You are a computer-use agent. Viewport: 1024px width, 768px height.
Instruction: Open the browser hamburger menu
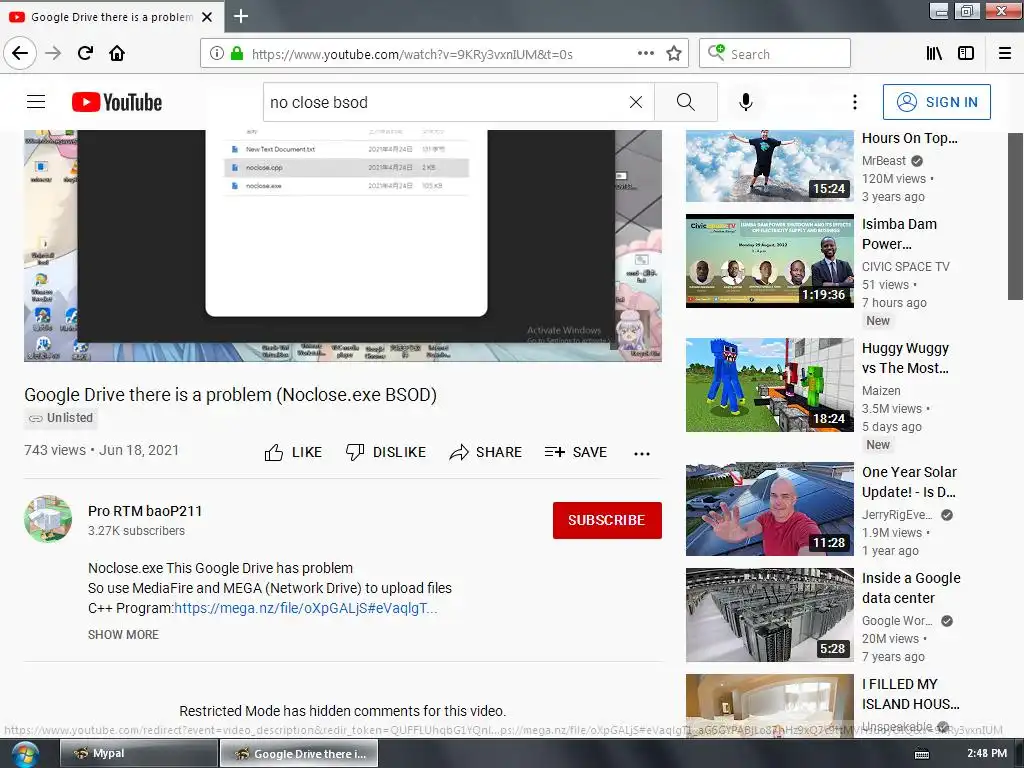1005,54
